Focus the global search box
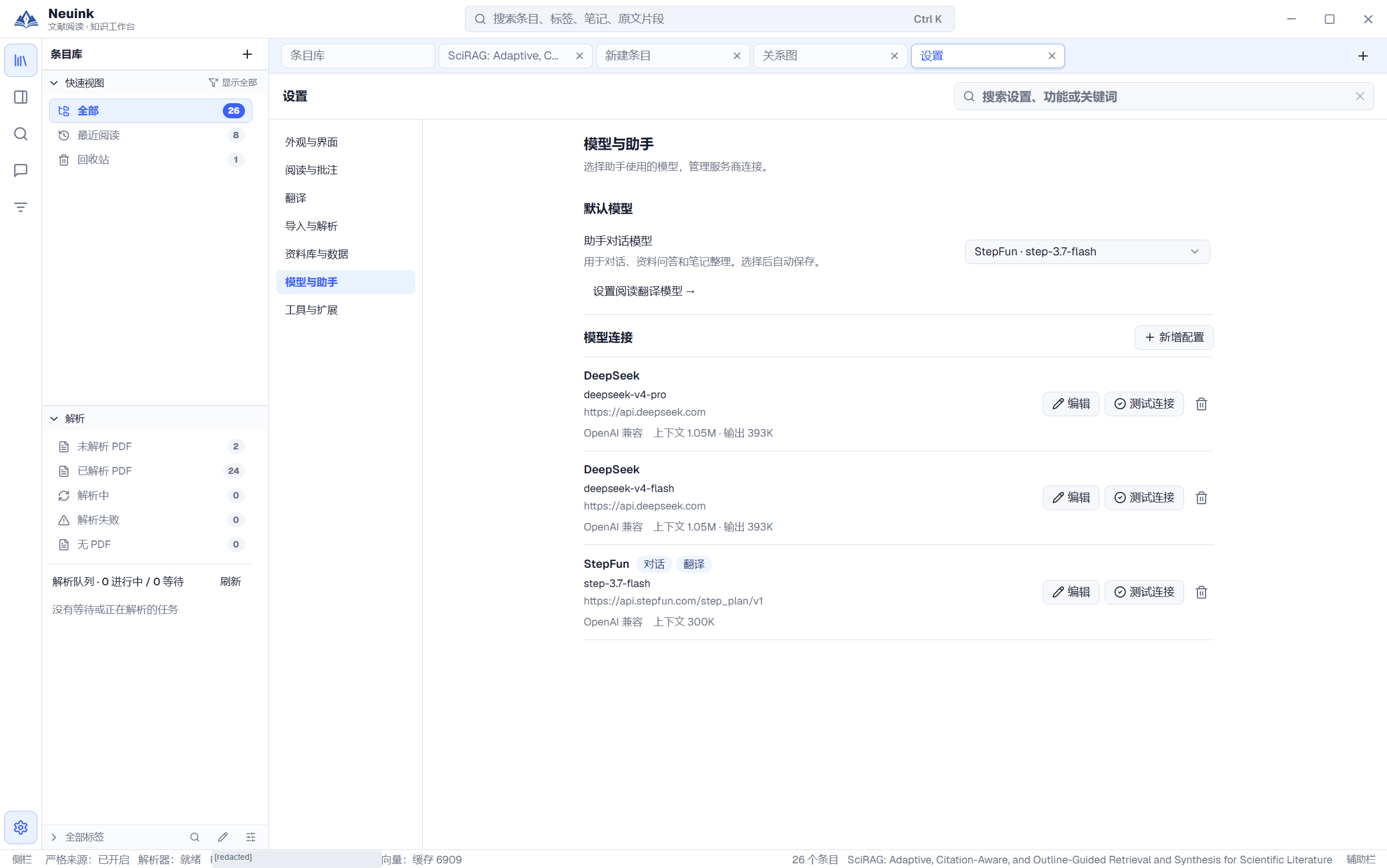This screenshot has height=868, width=1387. coord(709,19)
